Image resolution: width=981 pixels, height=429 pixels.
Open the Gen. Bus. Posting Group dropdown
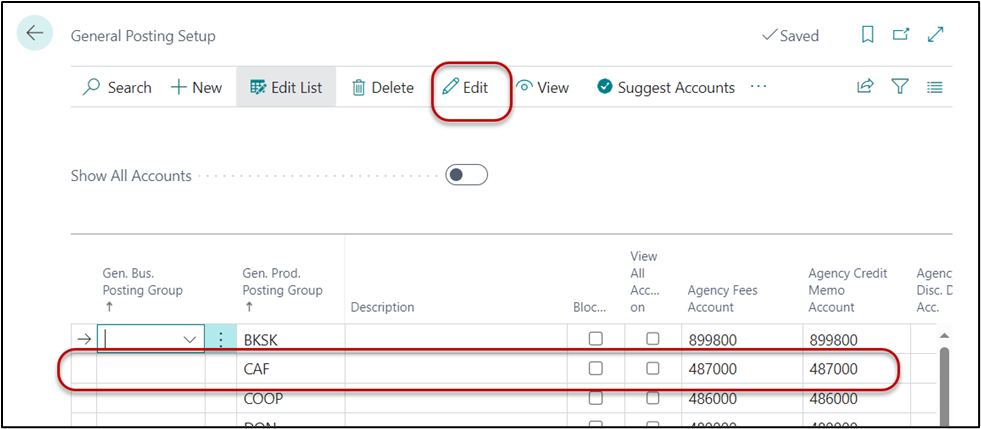coord(190,340)
